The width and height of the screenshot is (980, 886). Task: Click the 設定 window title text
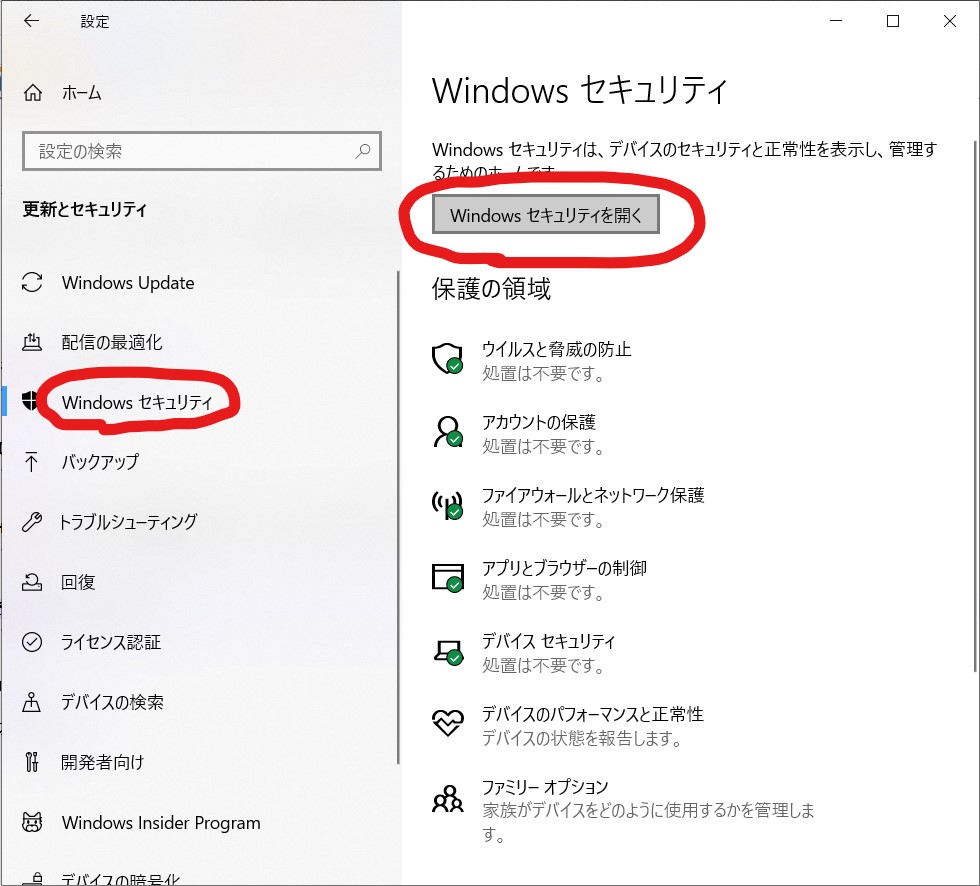[x=95, y=21]
